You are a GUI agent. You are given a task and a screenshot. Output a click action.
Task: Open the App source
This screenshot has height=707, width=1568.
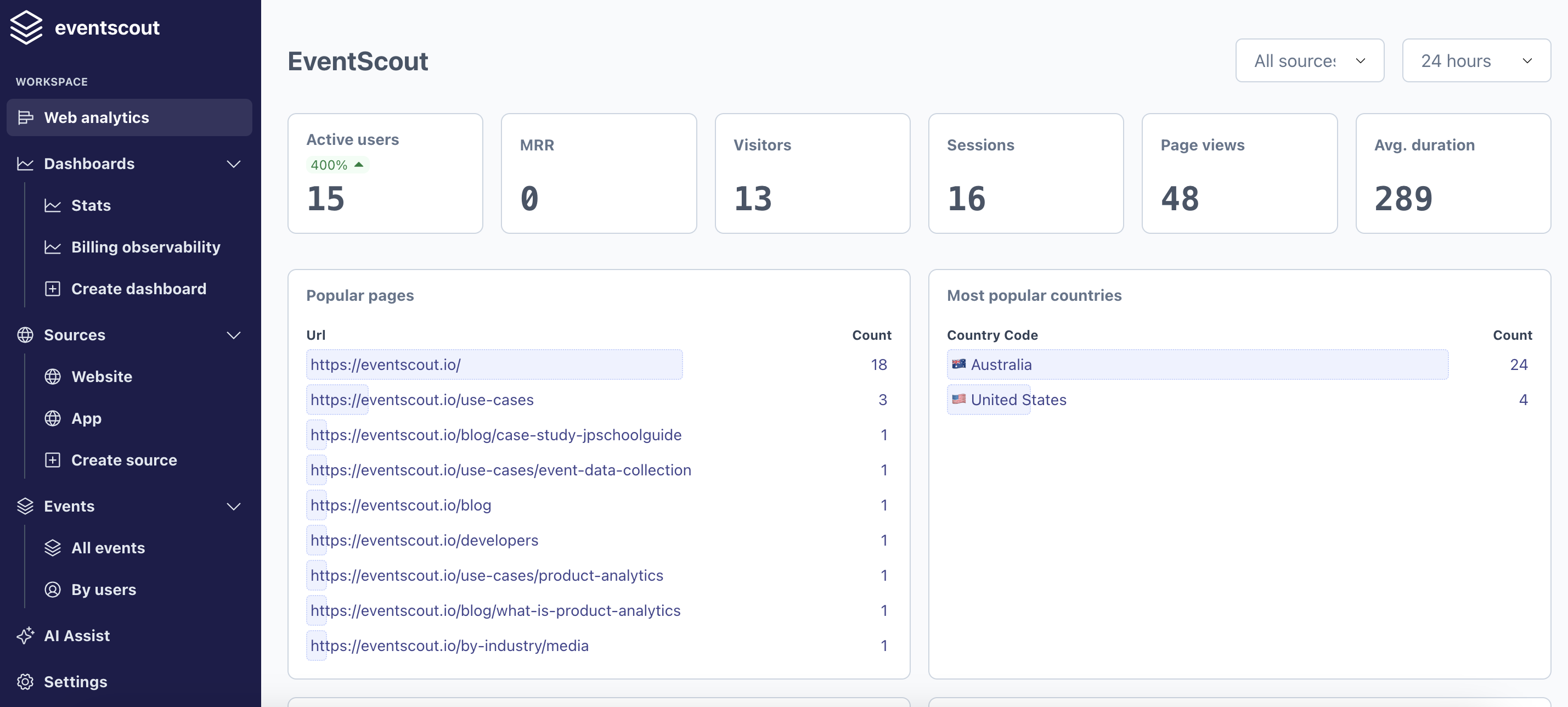coord(87,418)
